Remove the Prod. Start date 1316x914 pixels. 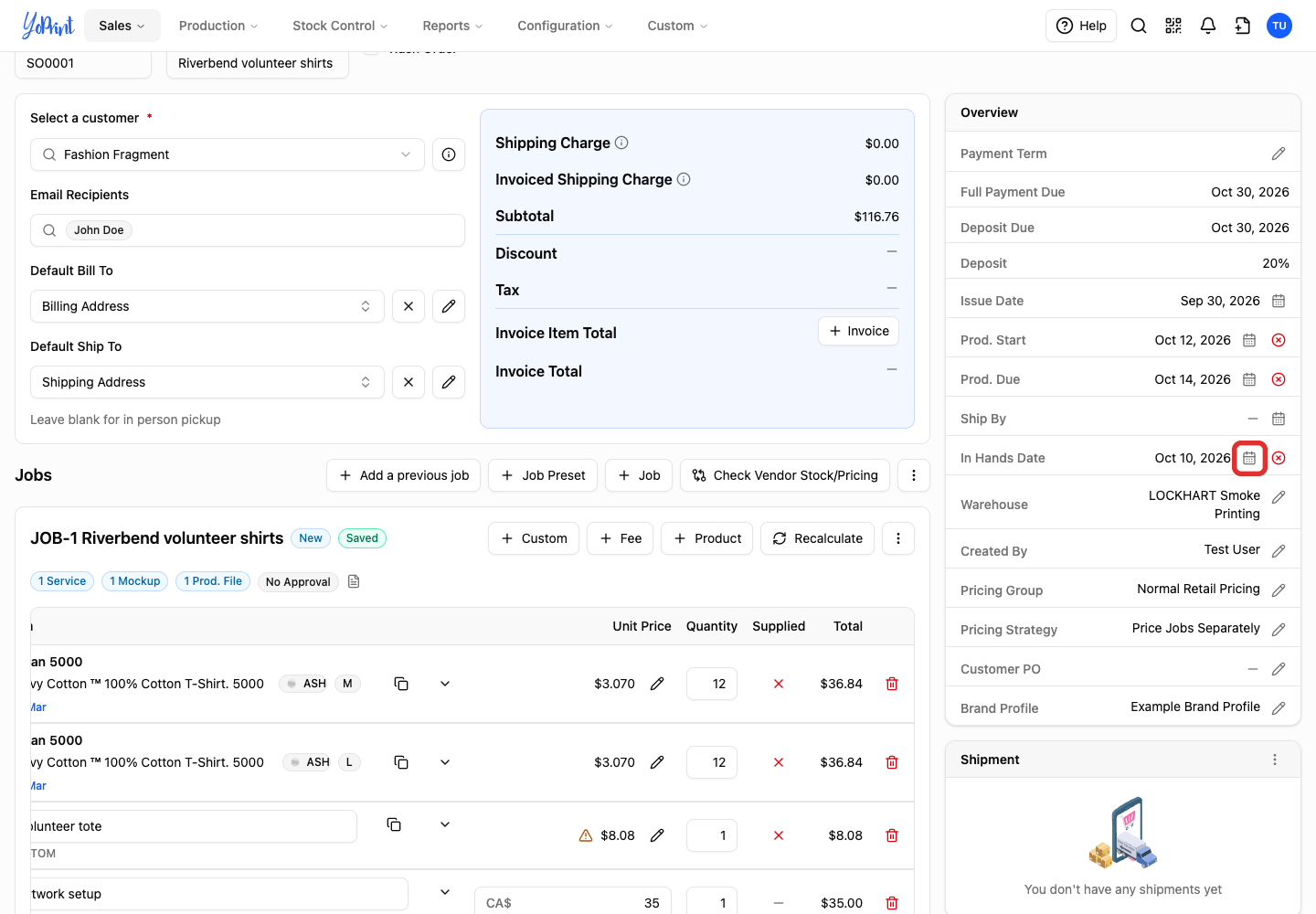(1279, 340)
